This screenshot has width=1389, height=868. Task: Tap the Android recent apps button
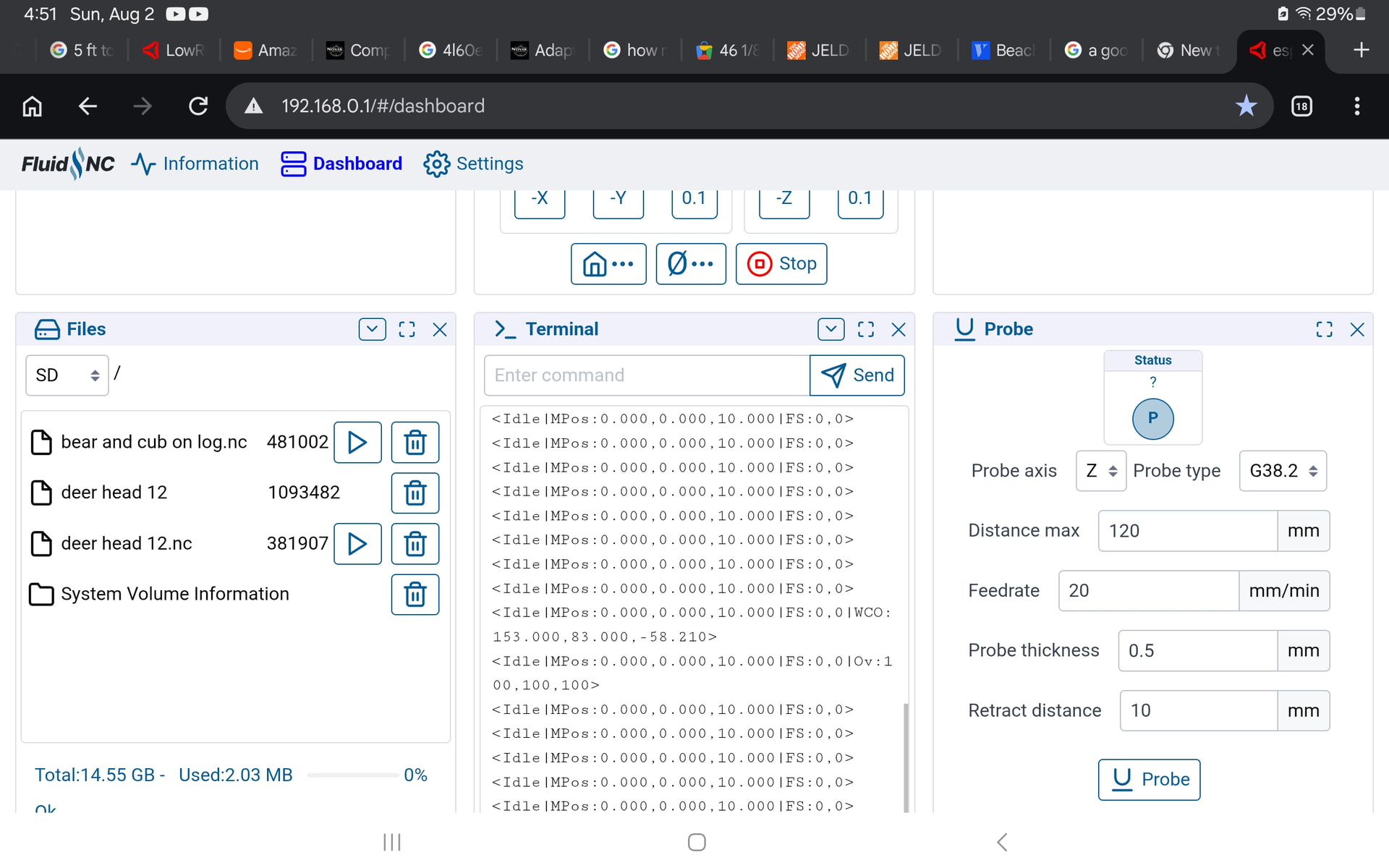click(392, 842)
